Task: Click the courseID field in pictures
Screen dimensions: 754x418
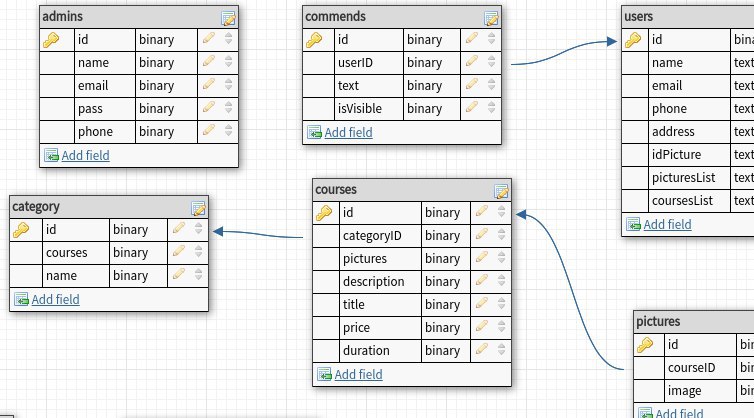Action: (691, 368)
